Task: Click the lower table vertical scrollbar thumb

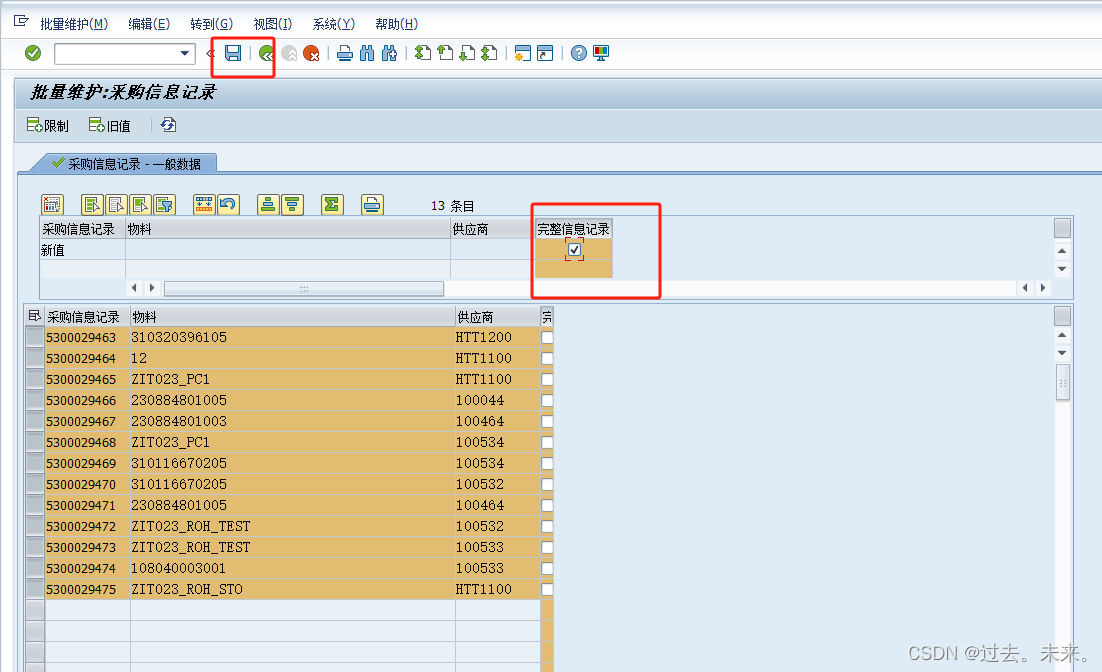Action: (x=1063, y=382)
